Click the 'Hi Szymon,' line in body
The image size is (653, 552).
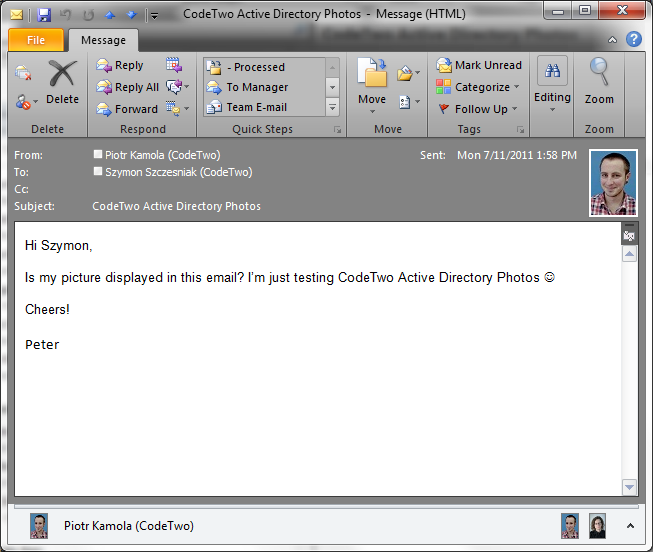(58, 245)
